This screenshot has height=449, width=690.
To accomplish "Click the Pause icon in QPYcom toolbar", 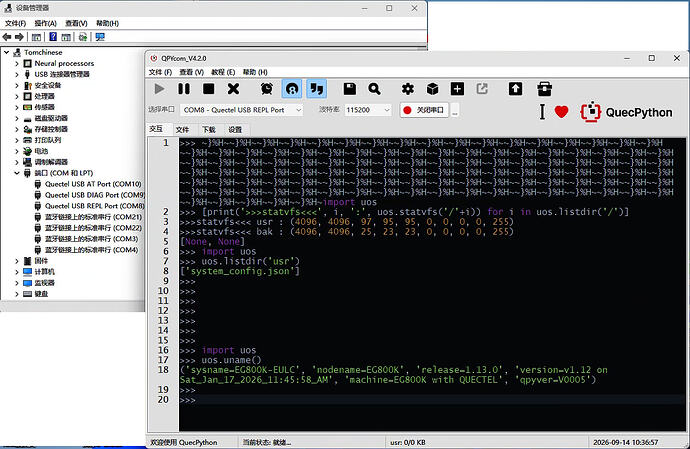I will click(184, 89).
